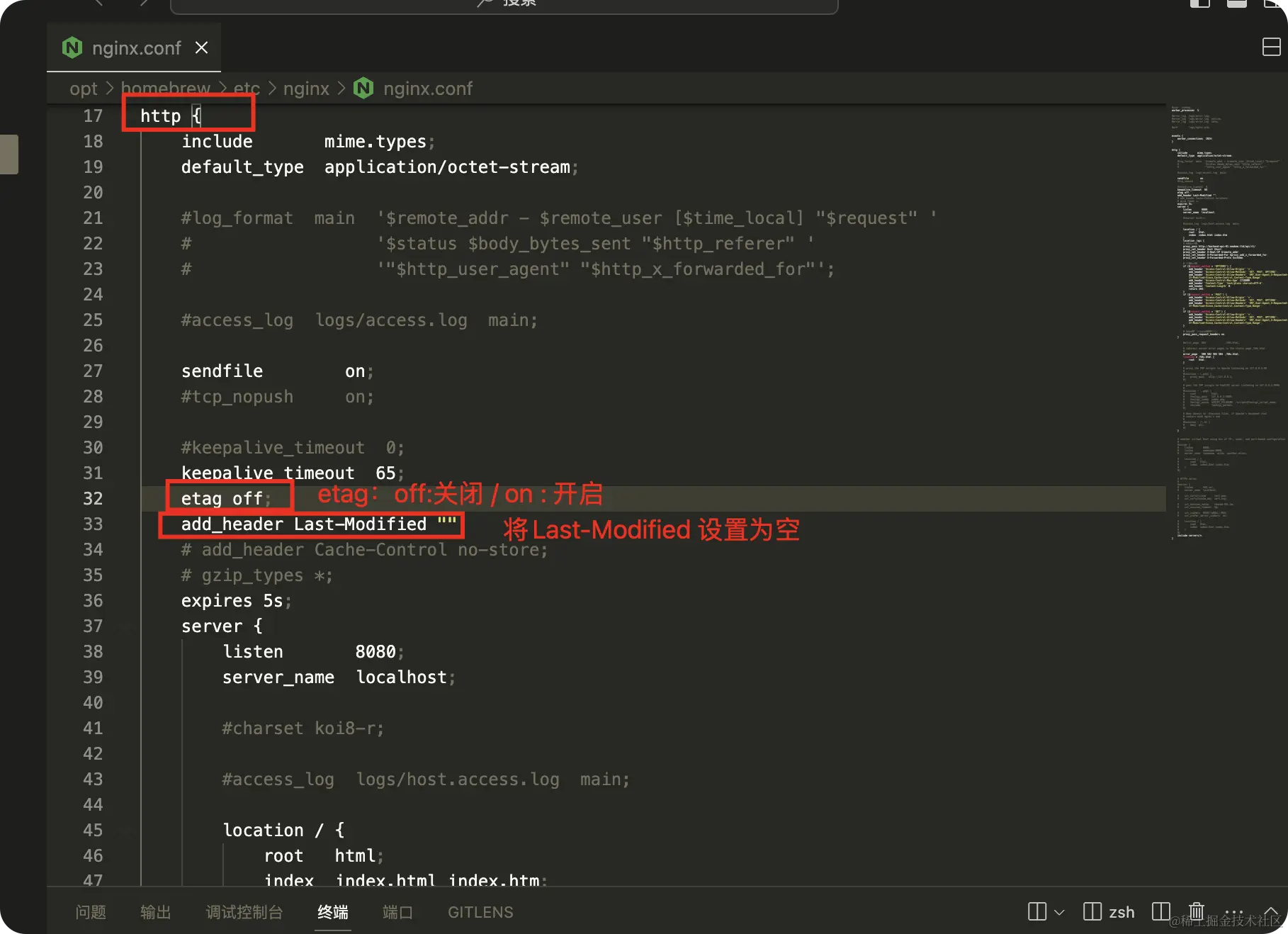
Task: Open the 'etc' breadcrumb folder
Action: (x=247, y=89)
